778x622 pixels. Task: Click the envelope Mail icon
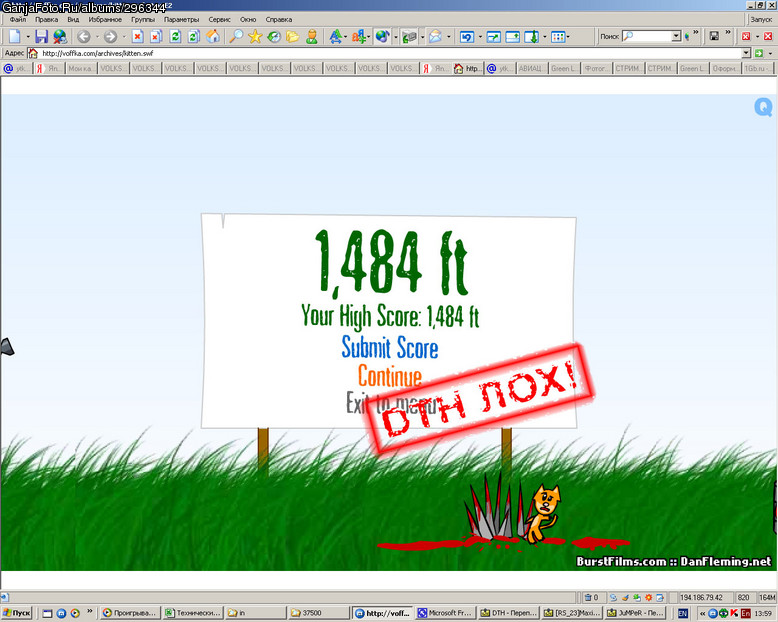click(x=436, y=37)
